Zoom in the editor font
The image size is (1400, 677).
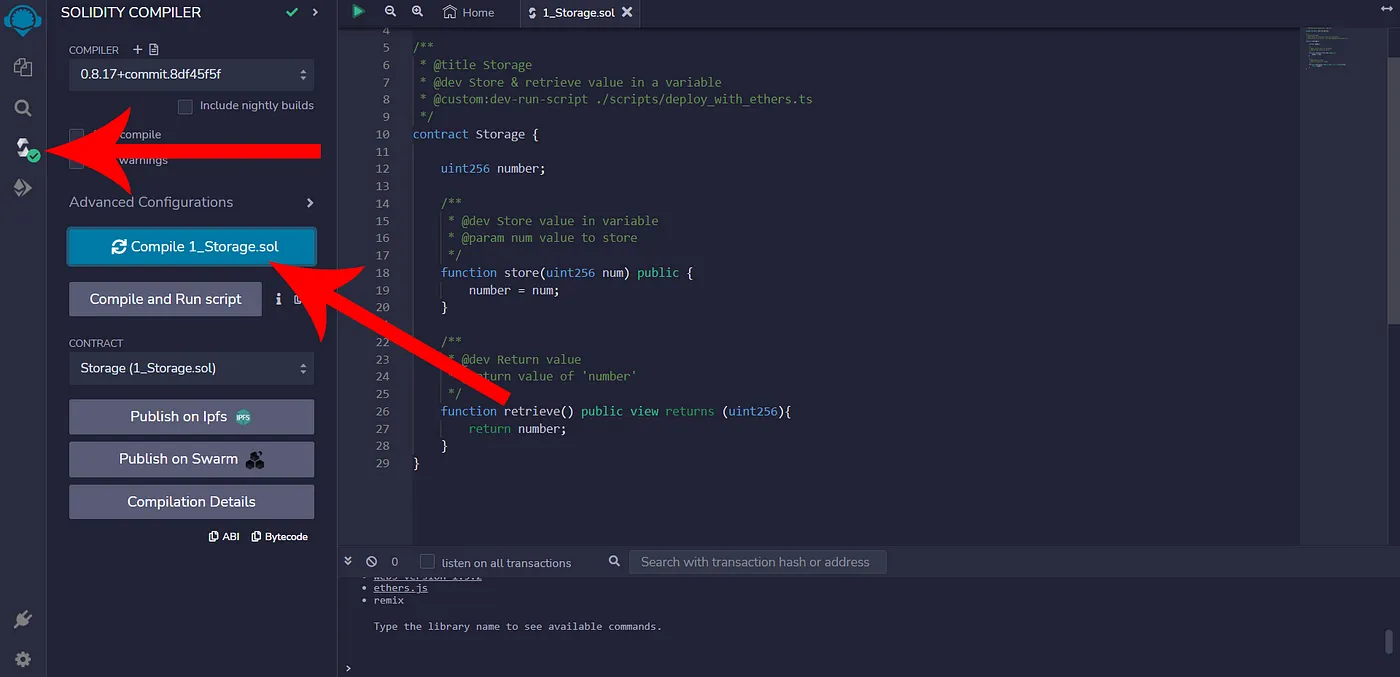tap(417, 12)
